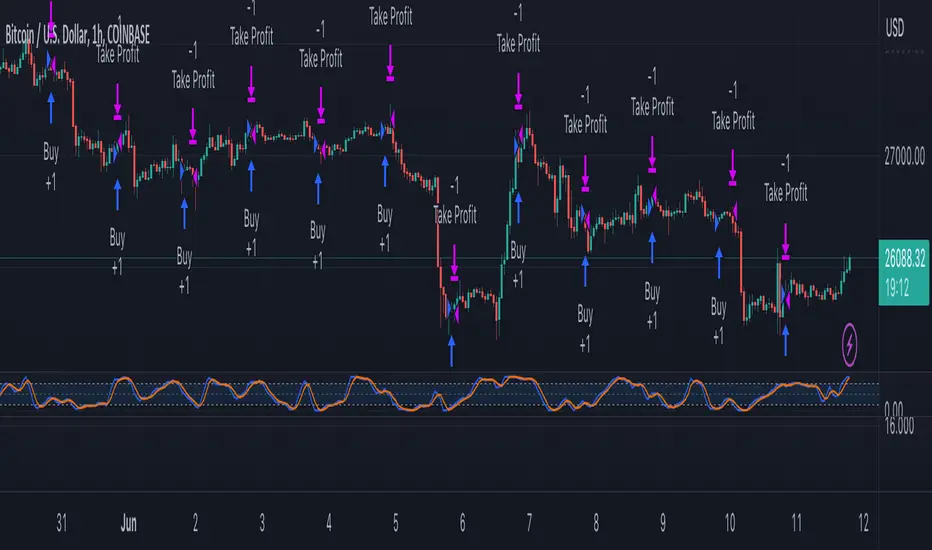Click the USD currency label
Viewport: 932px width, 550px height.
point(895,28)
